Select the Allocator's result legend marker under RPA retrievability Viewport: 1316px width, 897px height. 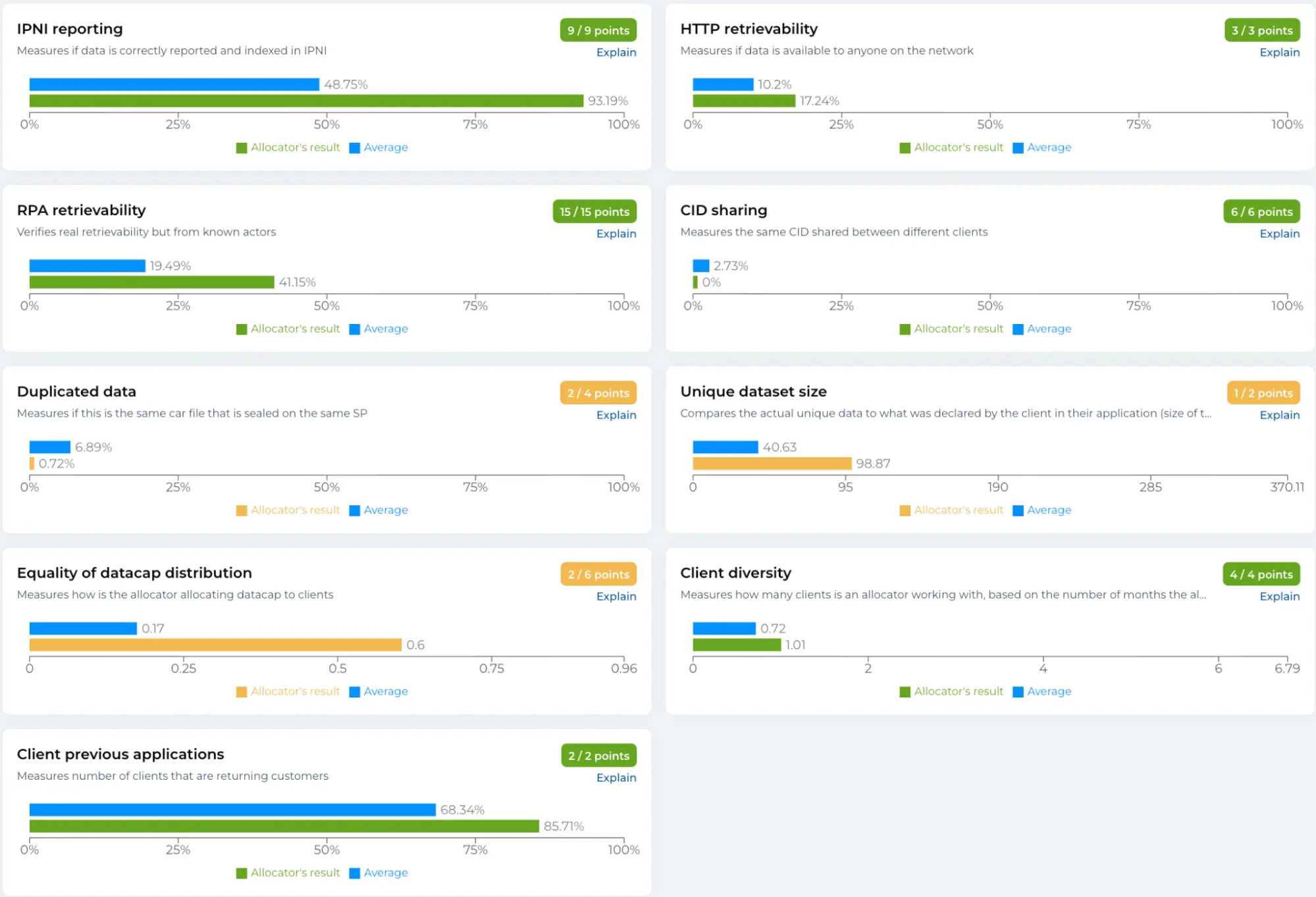pos(242,329)
